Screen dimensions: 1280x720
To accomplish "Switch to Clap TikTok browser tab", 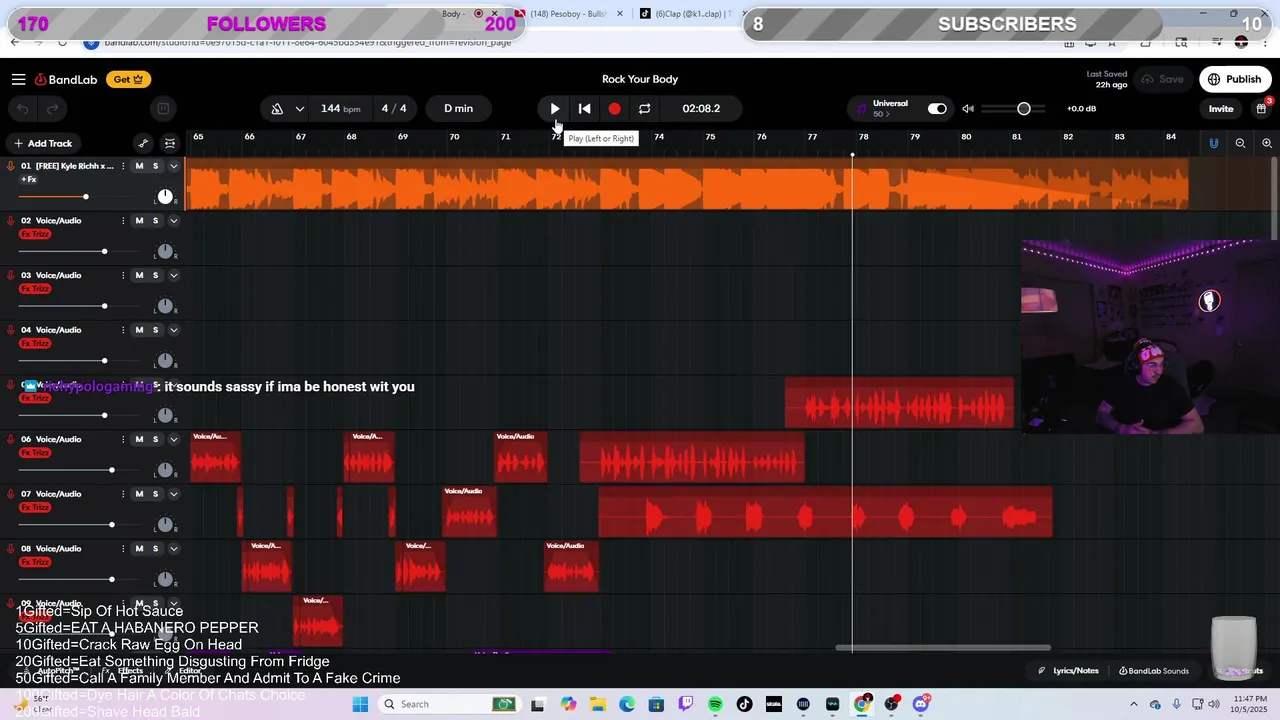I will coord(688,14).
